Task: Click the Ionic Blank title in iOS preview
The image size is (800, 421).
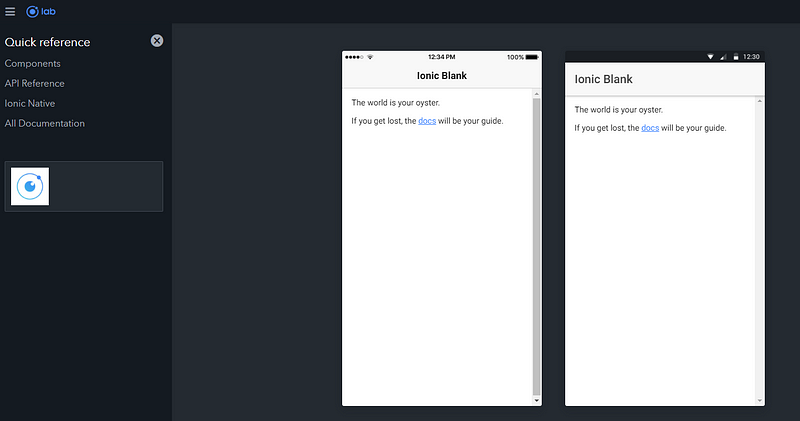Action: pyautogui.click(x=442, y=76)
